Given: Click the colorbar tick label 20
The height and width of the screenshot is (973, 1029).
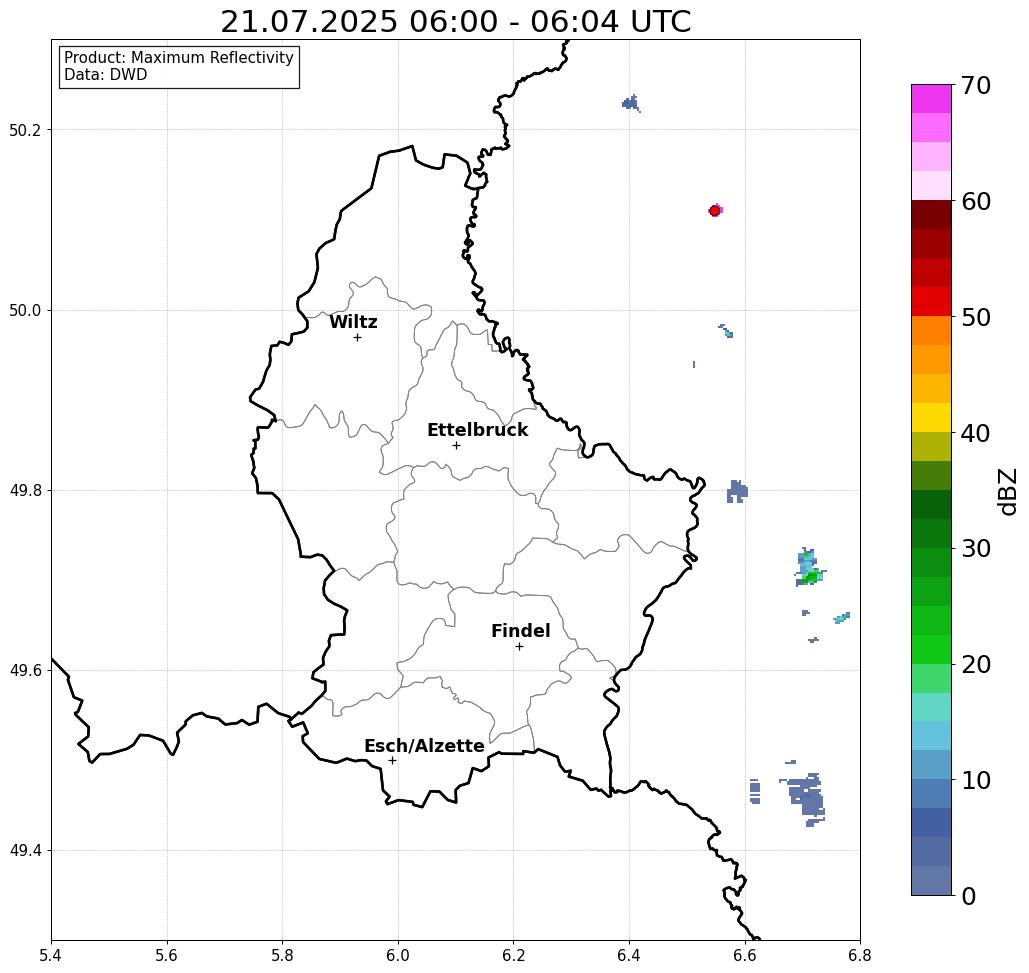Looking at the screenshot, I should [x=976, y=664].
